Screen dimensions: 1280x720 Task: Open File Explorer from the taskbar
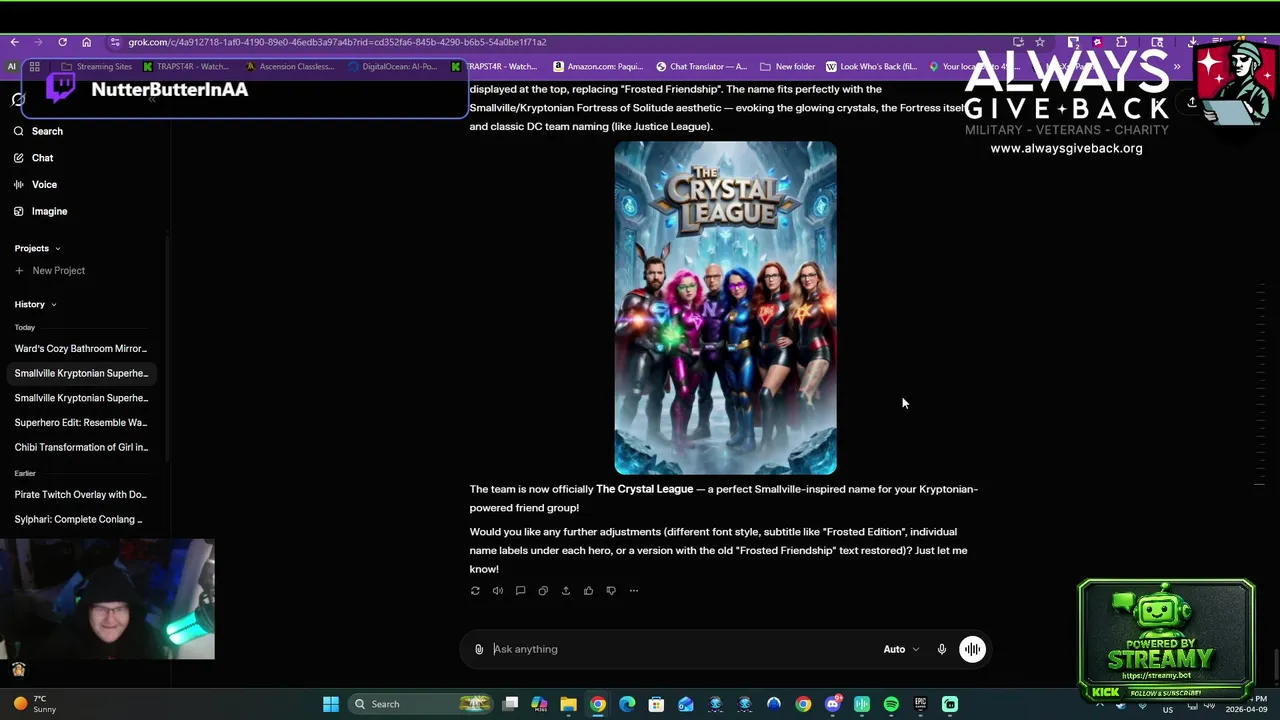tap(568, 704)
